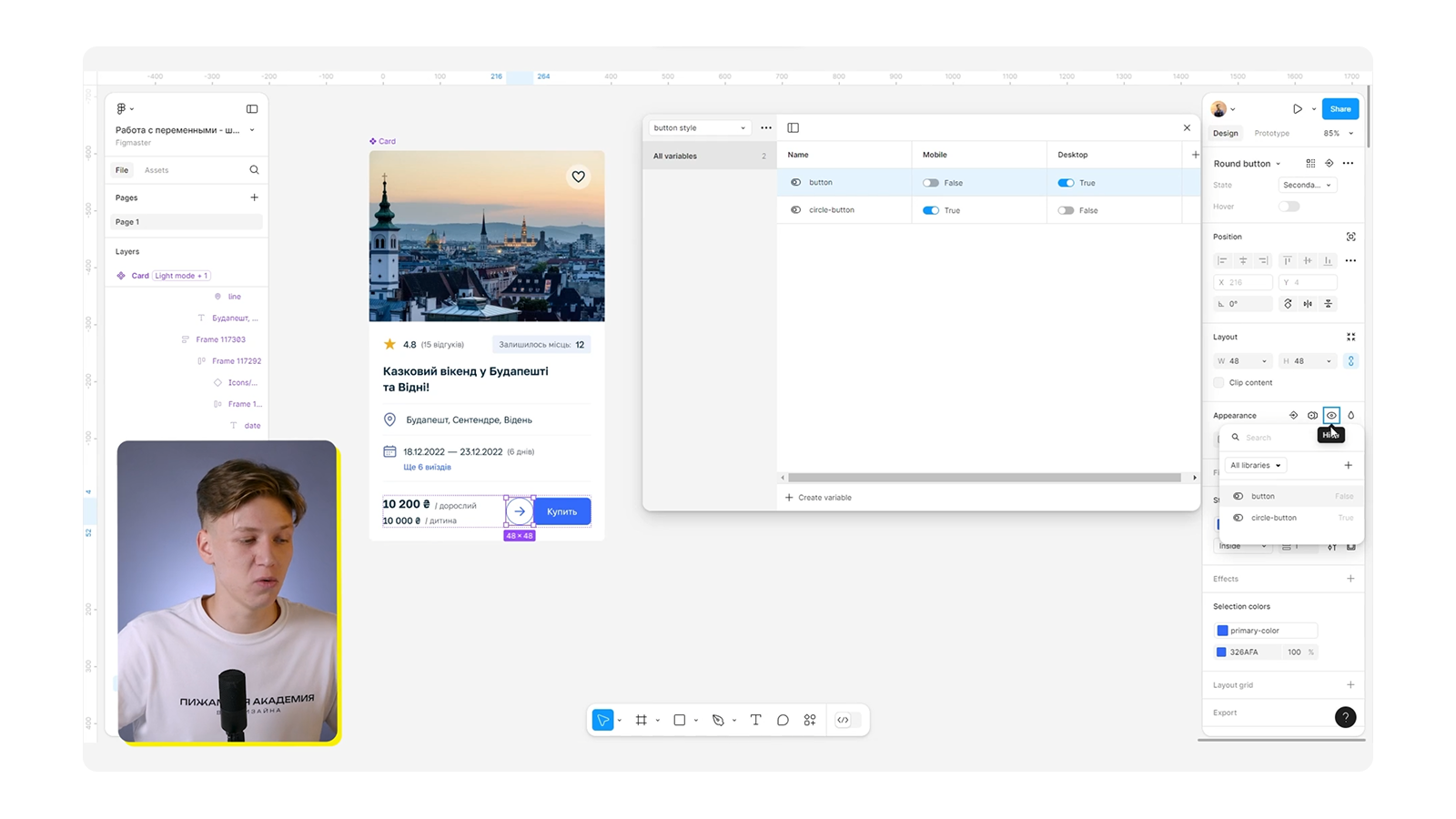
Task: Select the Text tool
Action: click(755, 720)
